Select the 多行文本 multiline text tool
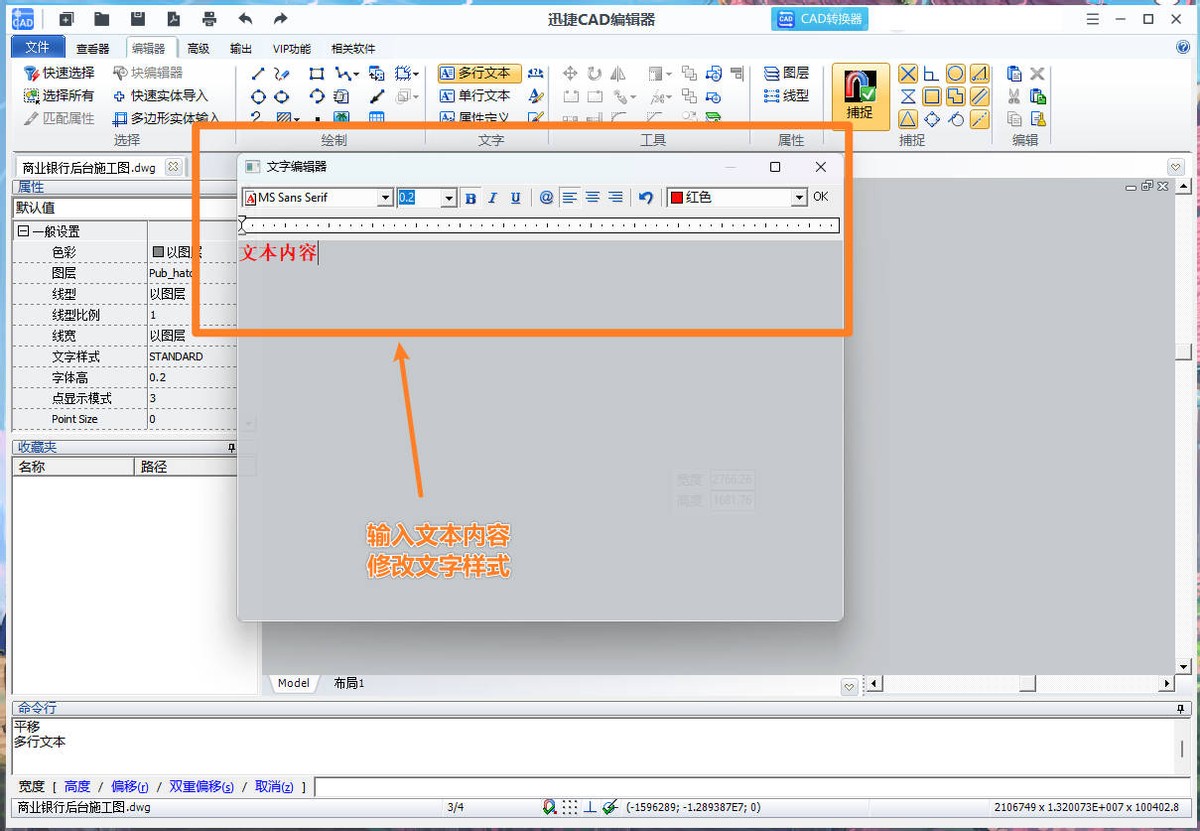Image resolution: width=1200 pixels, height=831 pixels. click(478, 73)
